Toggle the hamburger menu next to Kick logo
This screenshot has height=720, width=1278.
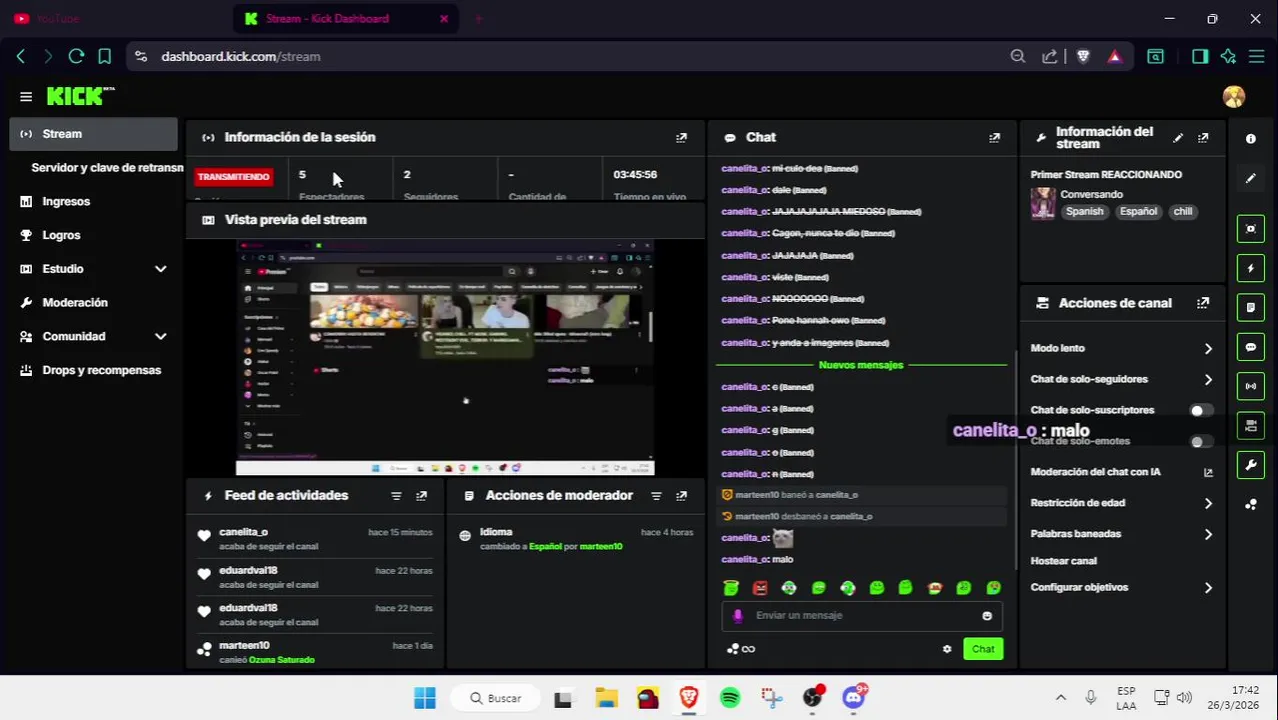point(26,97)
